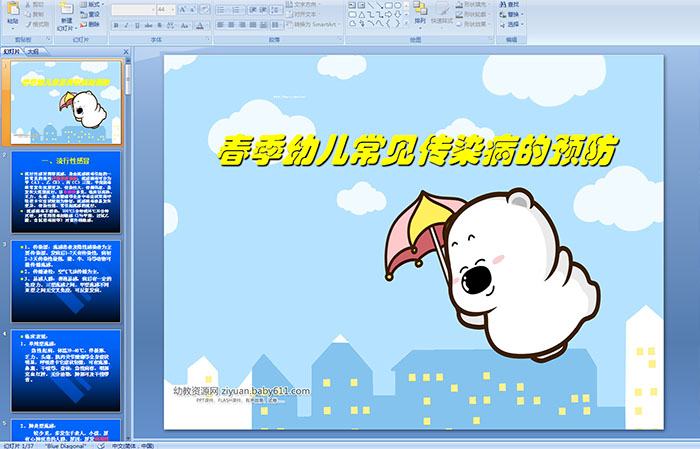
Task: Click Increase Indent icon
Action: (263, 10)
